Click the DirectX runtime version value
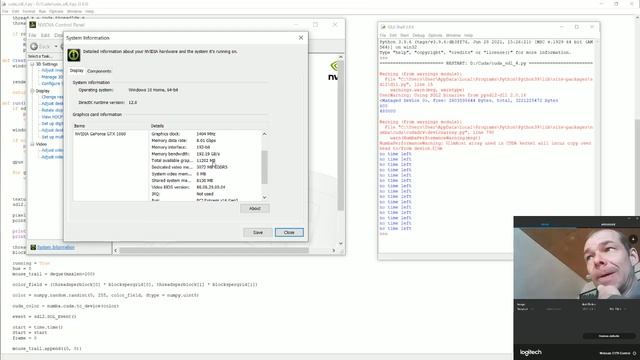This screenshot has width=640, height=360. (x=133, y=102)
